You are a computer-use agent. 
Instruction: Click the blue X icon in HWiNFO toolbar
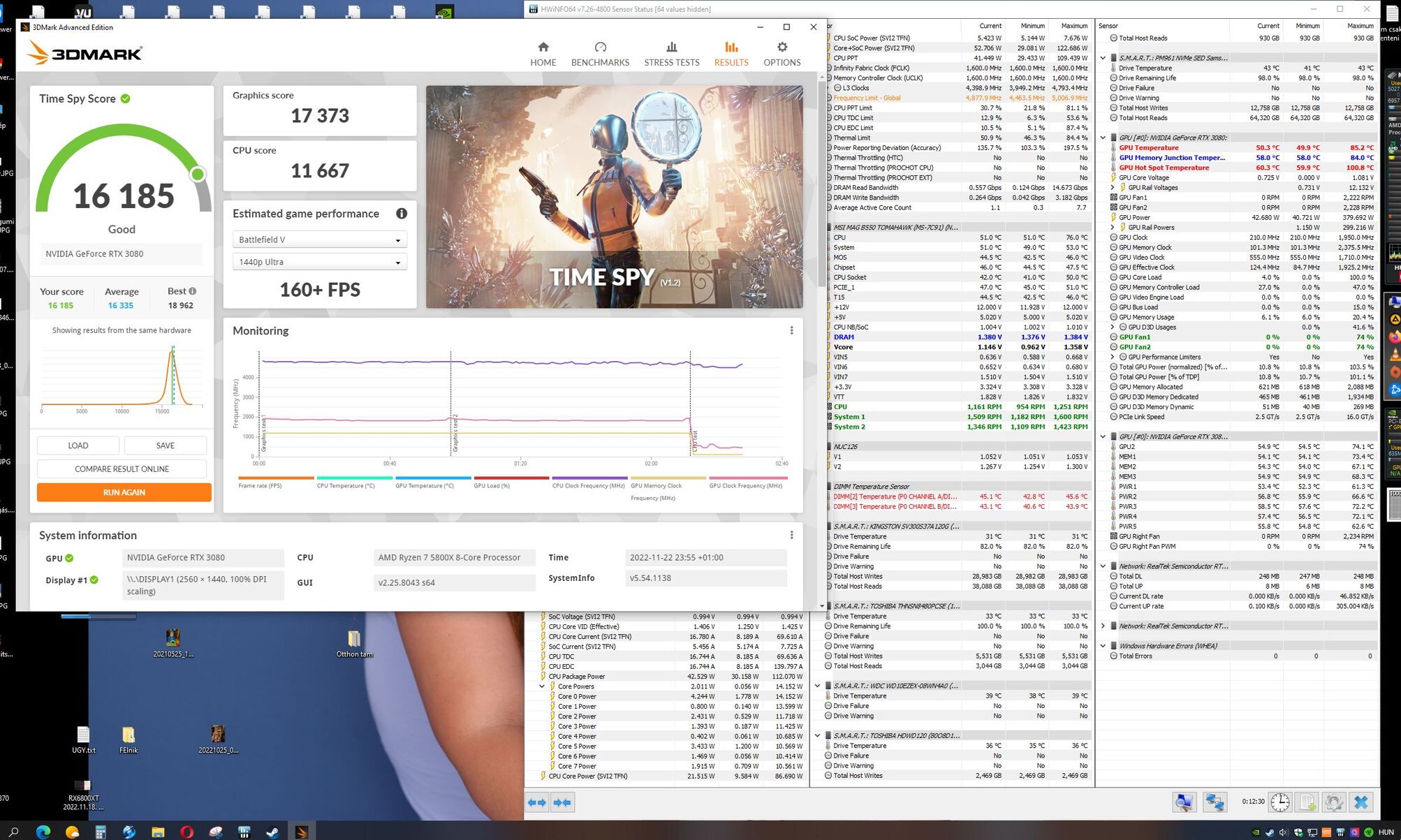coord(1361,802)
